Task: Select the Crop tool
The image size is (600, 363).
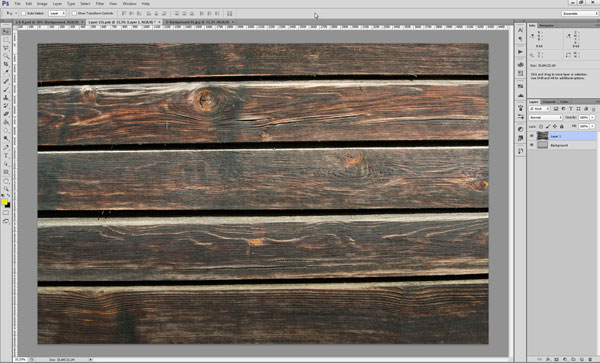Action: [x=6, y=64]
